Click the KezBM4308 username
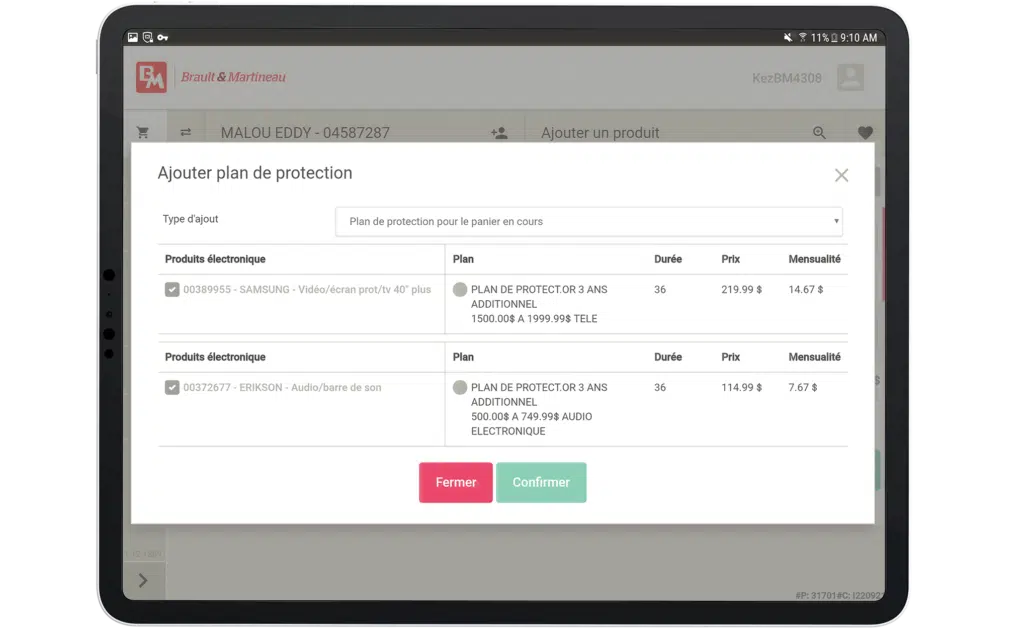Image resolution: width=1024 pixels, height=628 pixels. tap(786, 78)
